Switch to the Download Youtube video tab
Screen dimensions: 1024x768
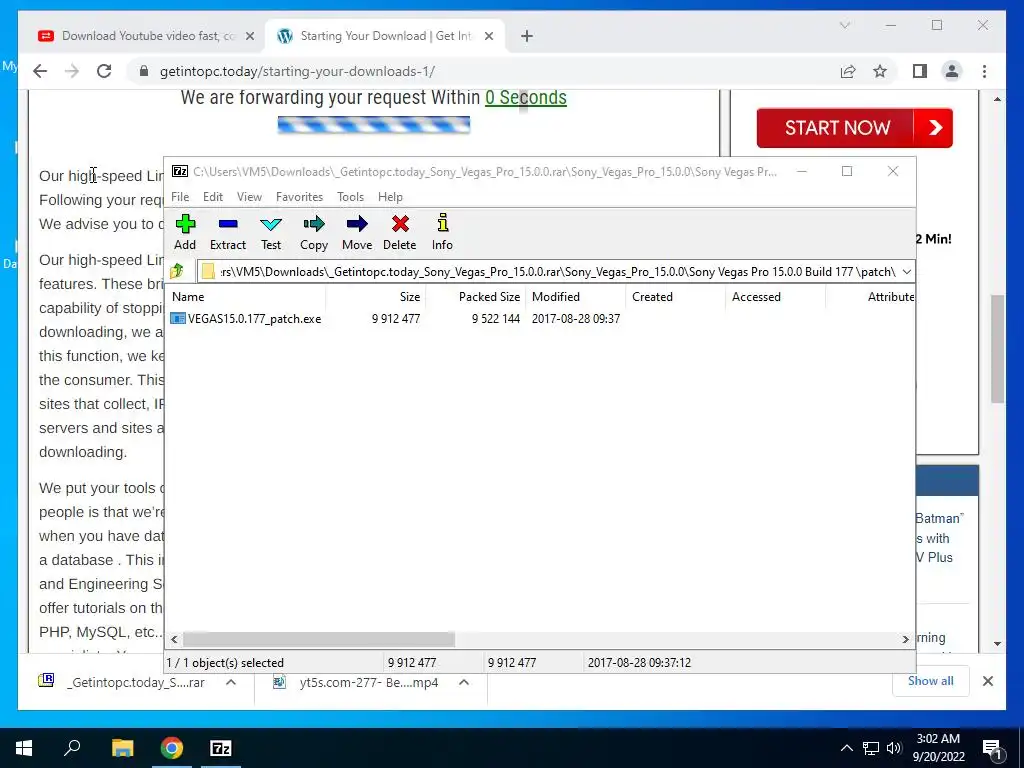point(144,36)
